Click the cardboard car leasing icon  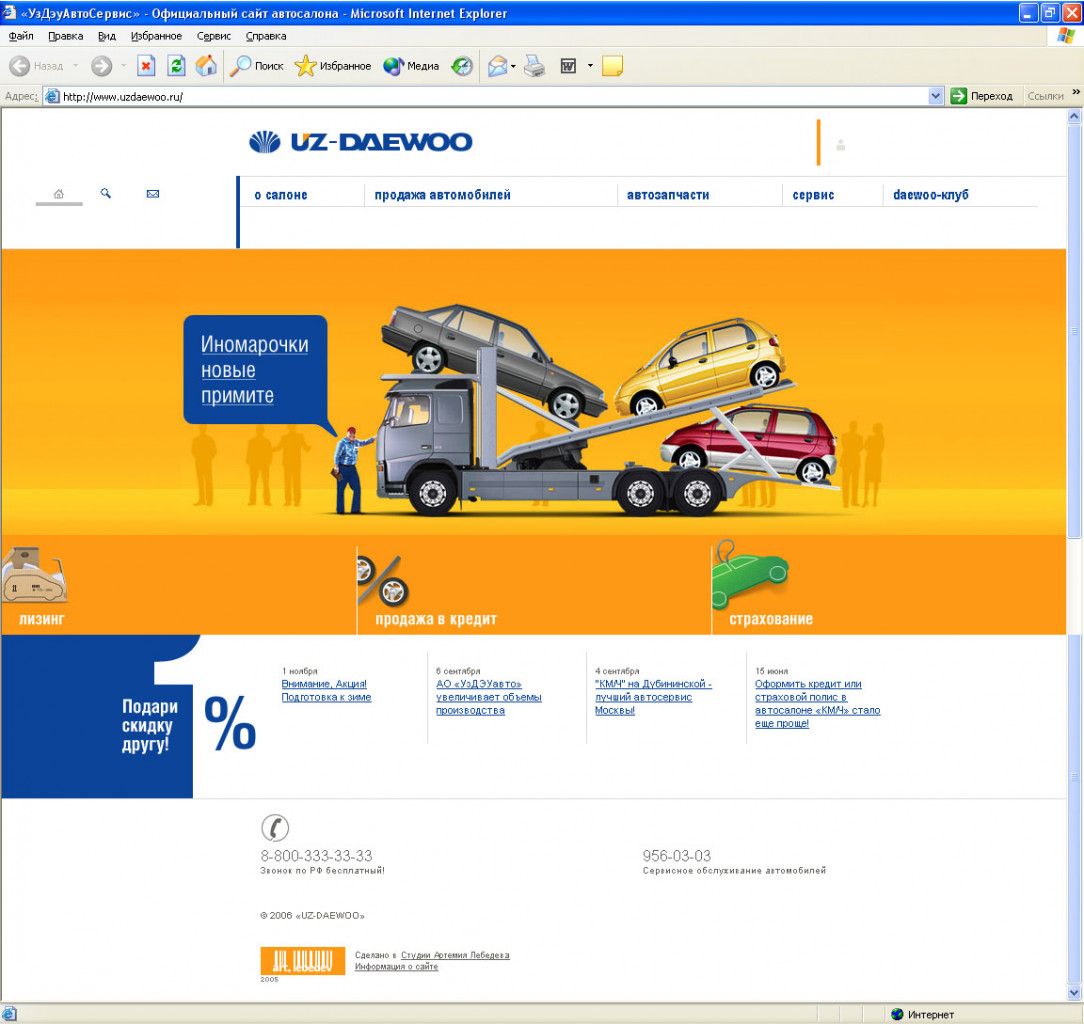[x=34, y=575]
